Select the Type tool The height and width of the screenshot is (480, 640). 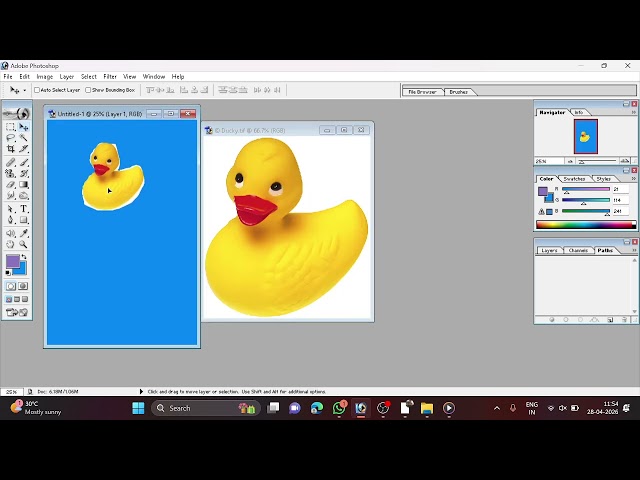[24, 209]
